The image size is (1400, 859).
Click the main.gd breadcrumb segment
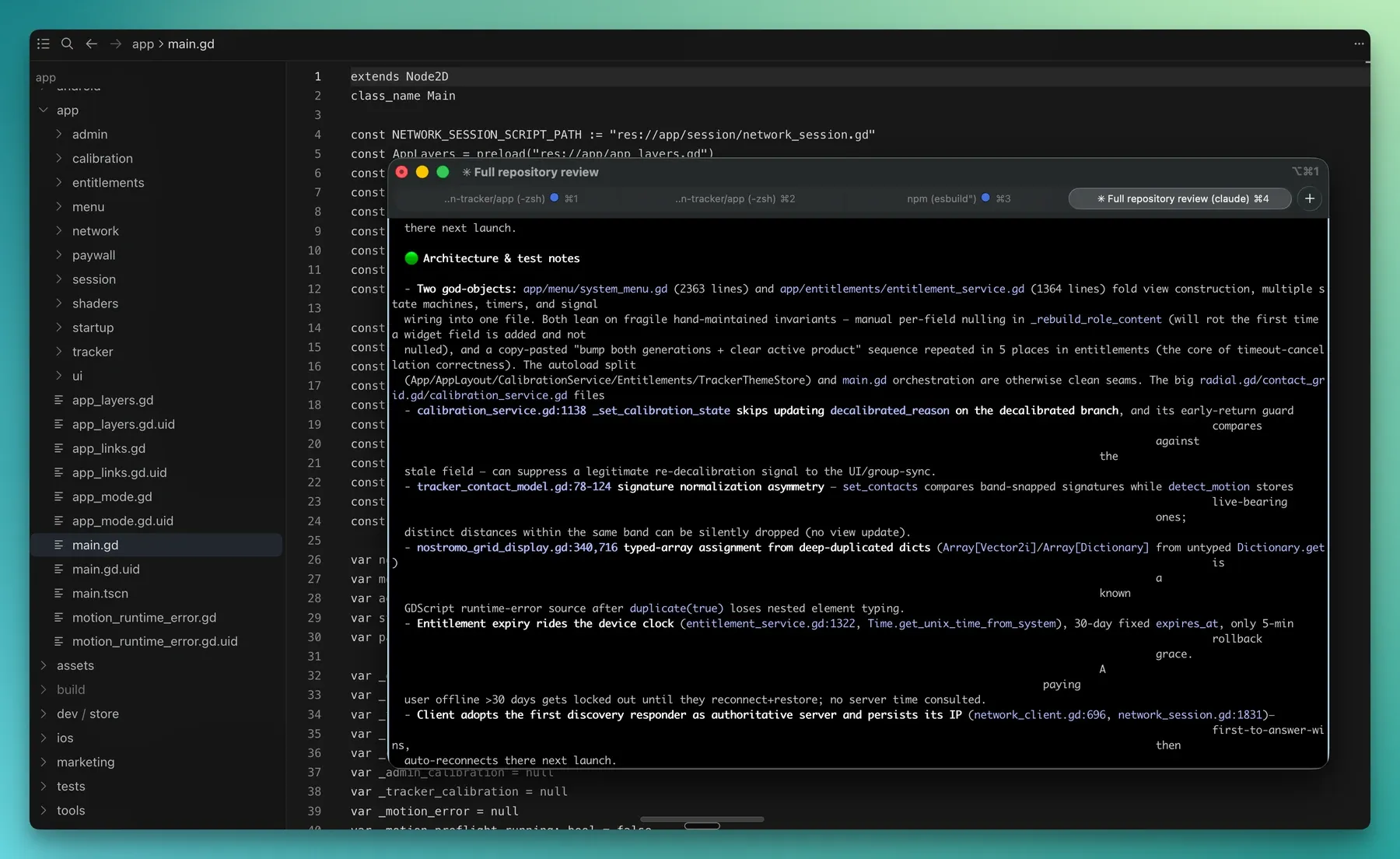[x=191, y=44]
